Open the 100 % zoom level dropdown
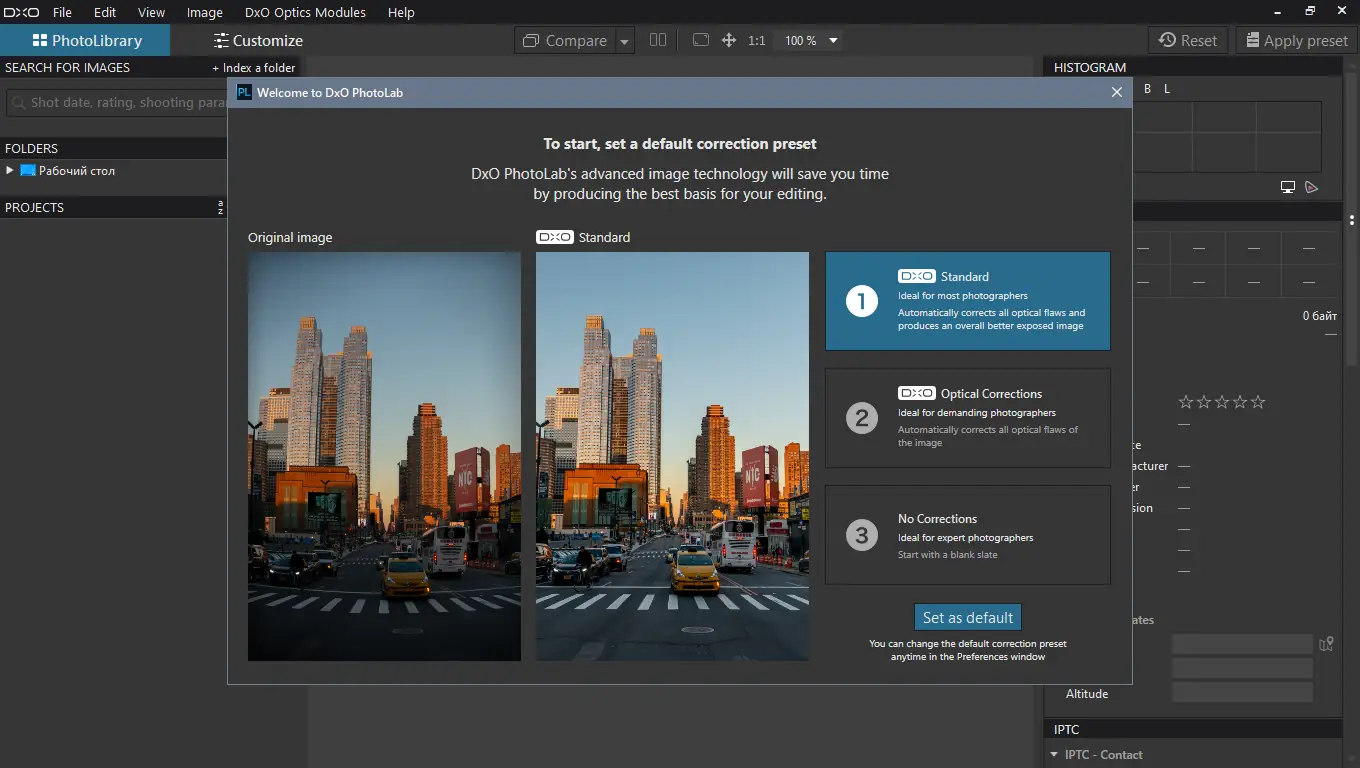 pyautogui.click(x=833, y=41)
